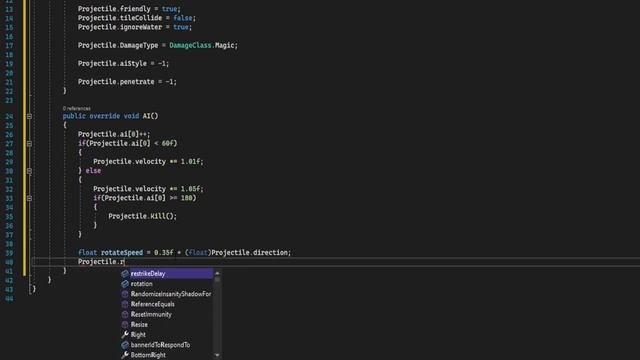Click the Projectile.aiStyle = -1 line
Screen dimensions: 640x360
click(123, 64)
